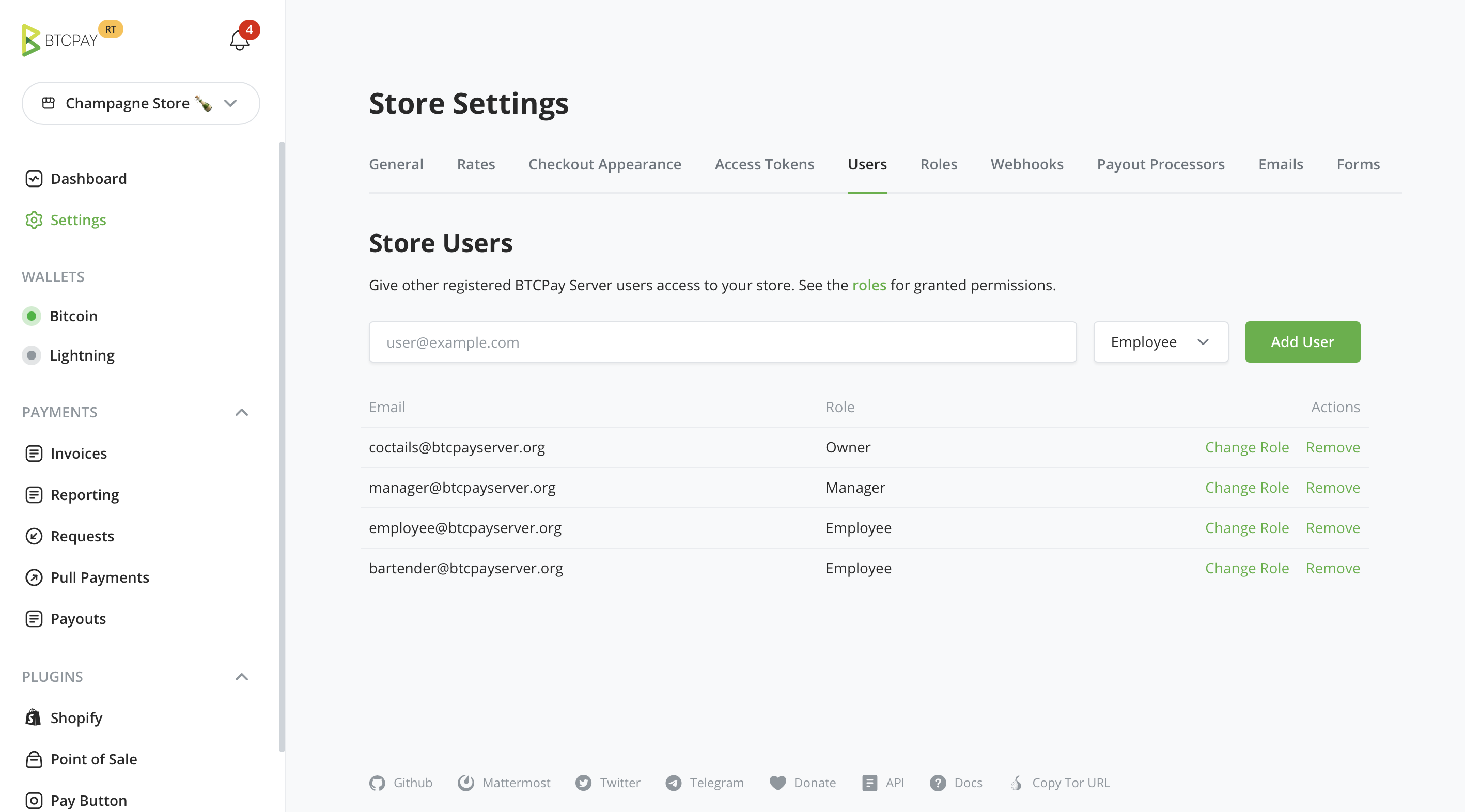Click the bartender@btcpayserver.org email cell

(x=466, y=569)
